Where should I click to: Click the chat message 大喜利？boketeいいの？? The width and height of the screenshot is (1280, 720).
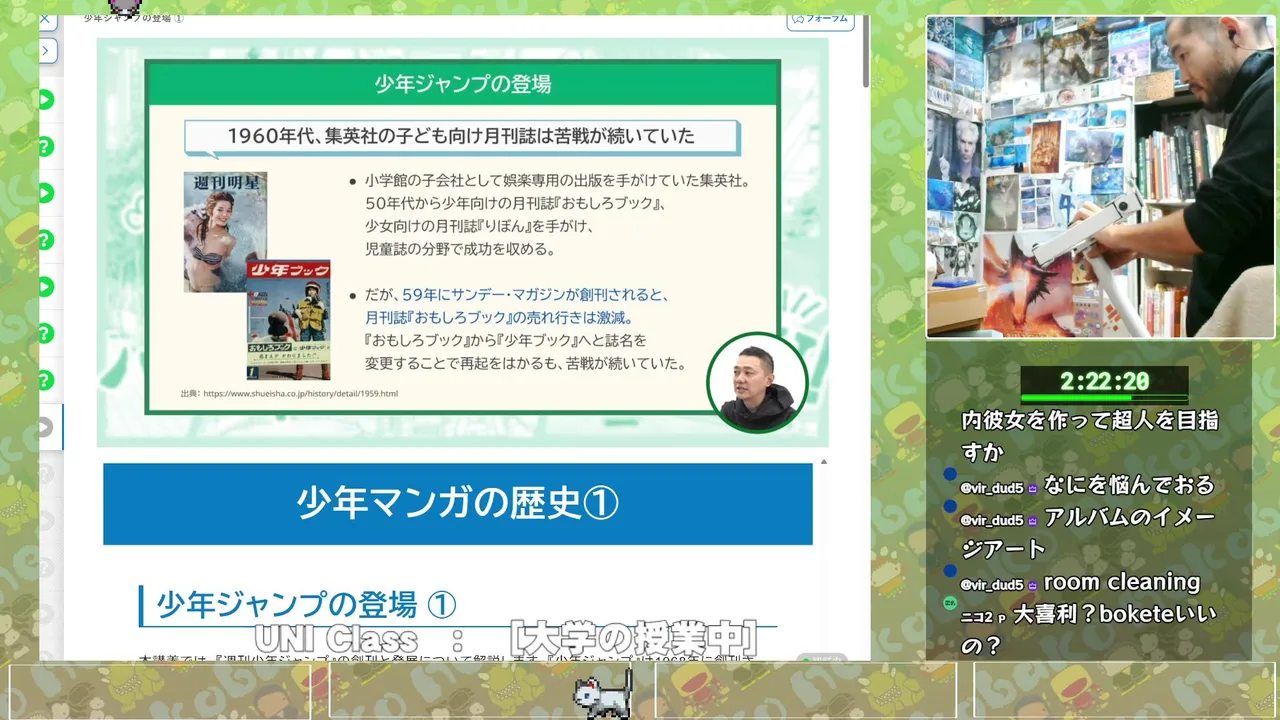(x=1088, y=630)
